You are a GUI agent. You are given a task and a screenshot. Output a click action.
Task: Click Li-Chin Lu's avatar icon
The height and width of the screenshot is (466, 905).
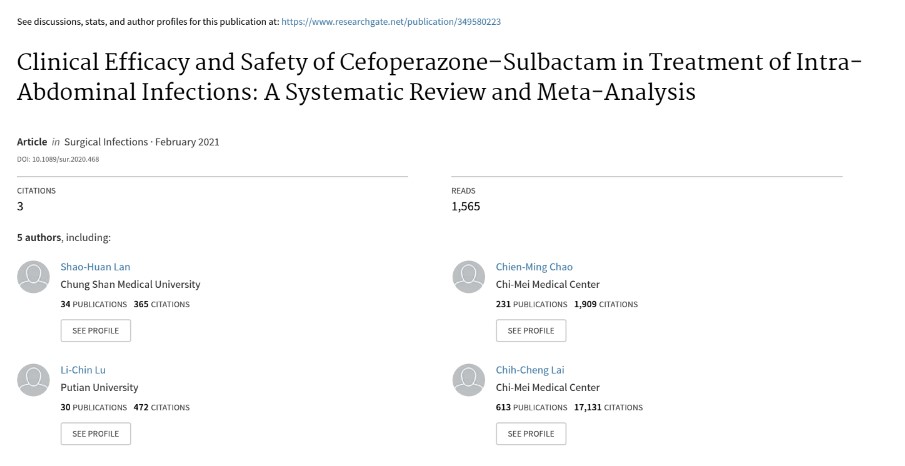point(33,380)
